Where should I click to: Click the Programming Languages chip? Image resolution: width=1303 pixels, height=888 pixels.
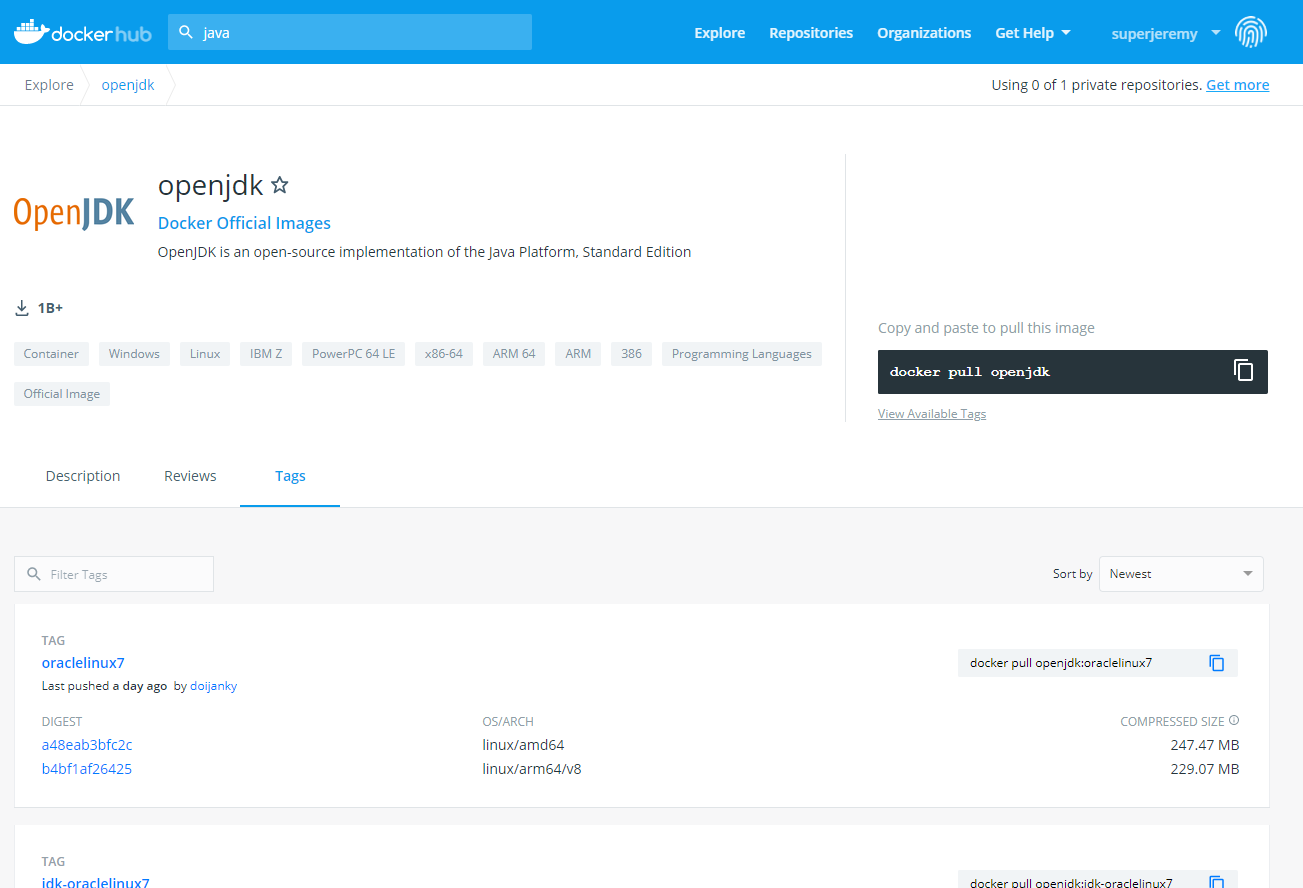click(x=742, y=354)
